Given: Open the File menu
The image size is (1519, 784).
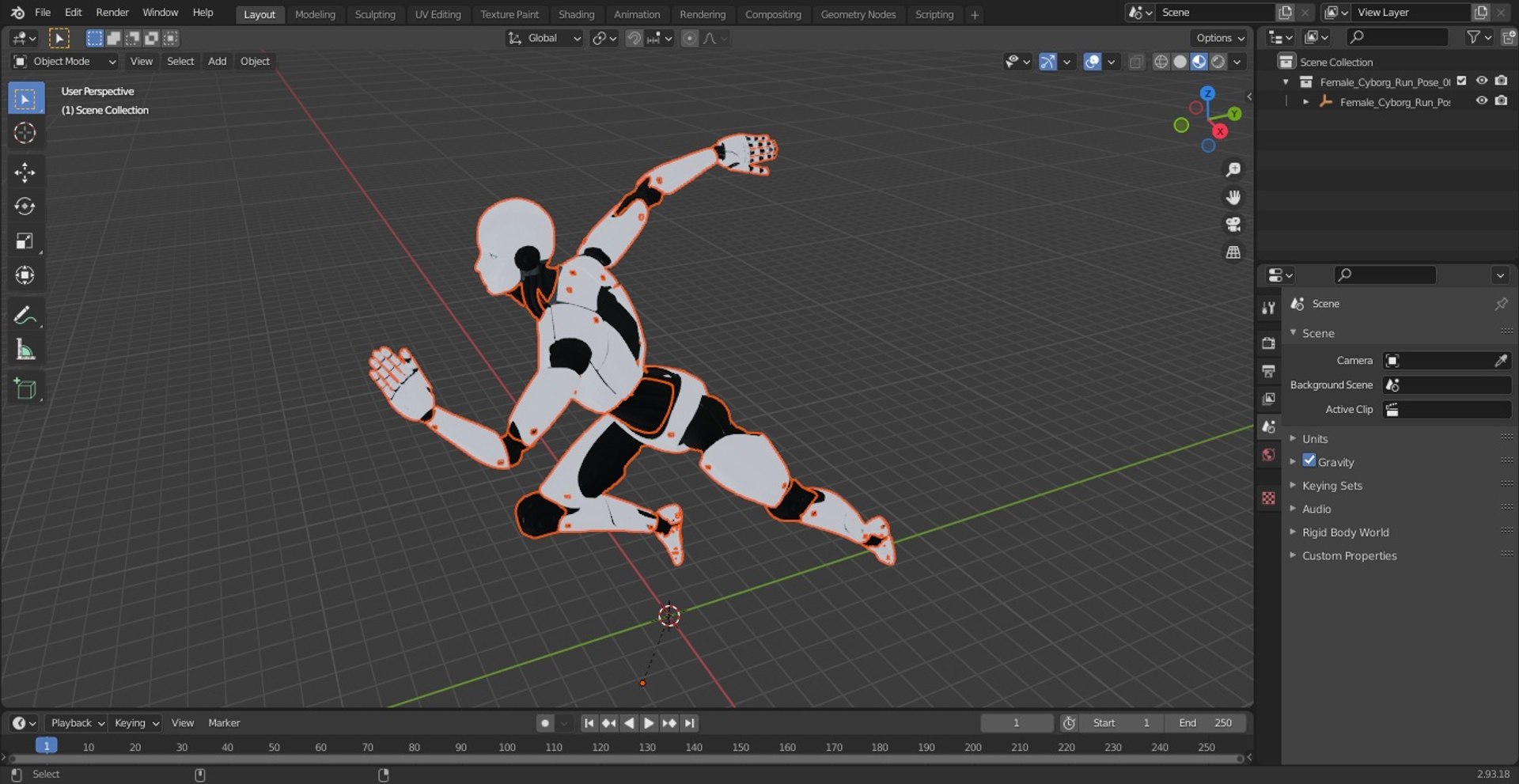Looking at the screenshot, I should (x=43, y=13).
